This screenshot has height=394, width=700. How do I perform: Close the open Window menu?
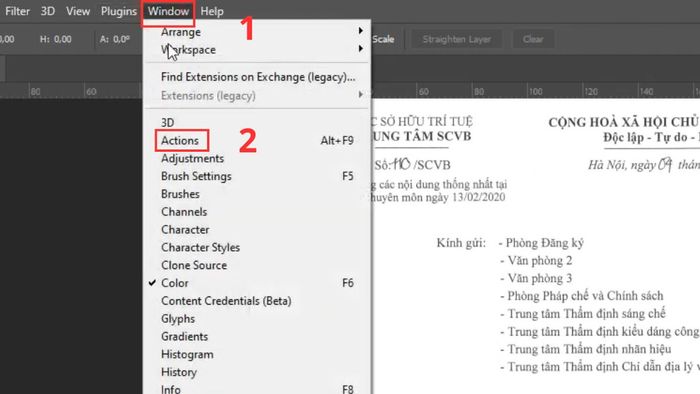tap(168, 11)
